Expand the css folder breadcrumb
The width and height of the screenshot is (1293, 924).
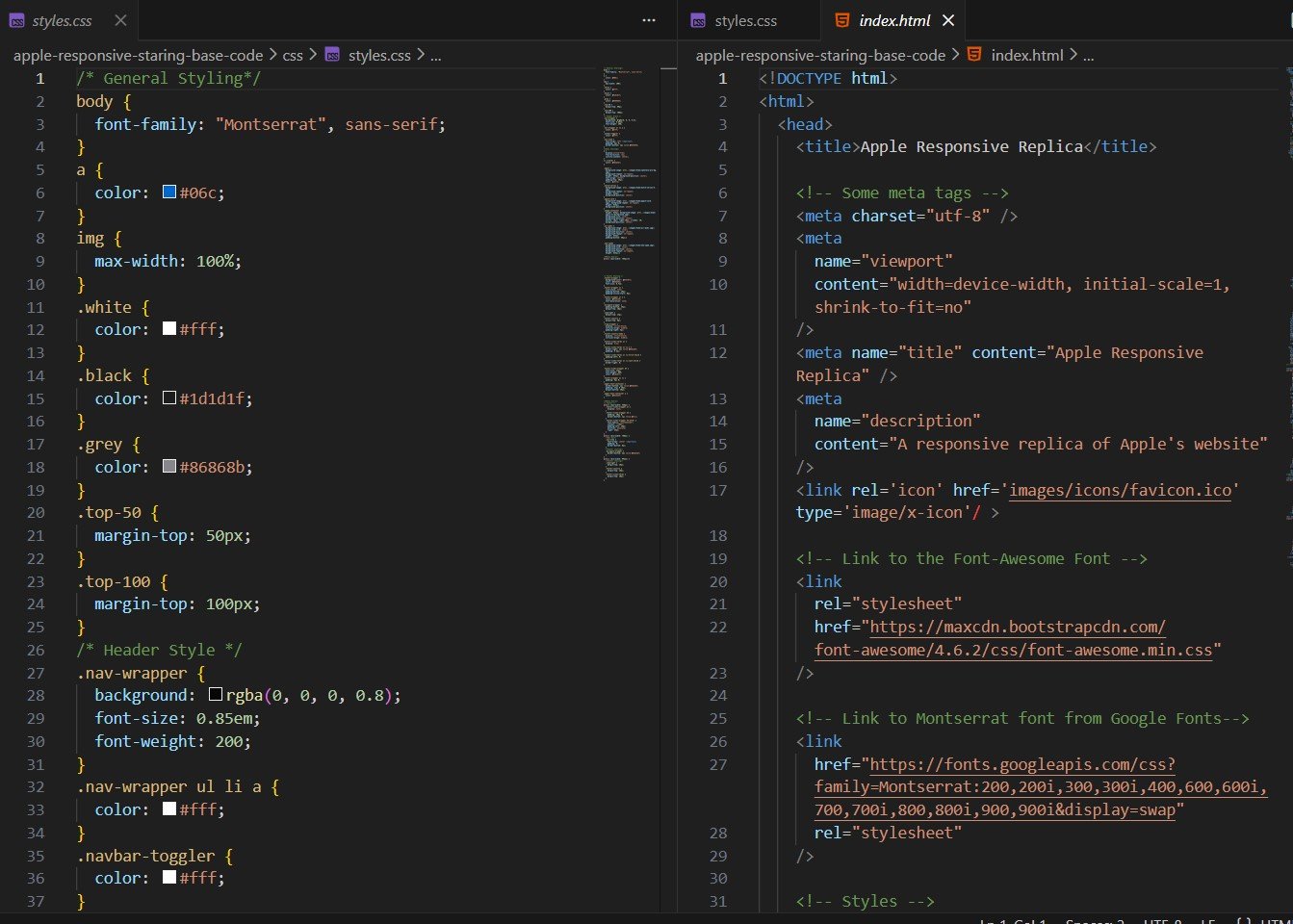pos(293,55)
